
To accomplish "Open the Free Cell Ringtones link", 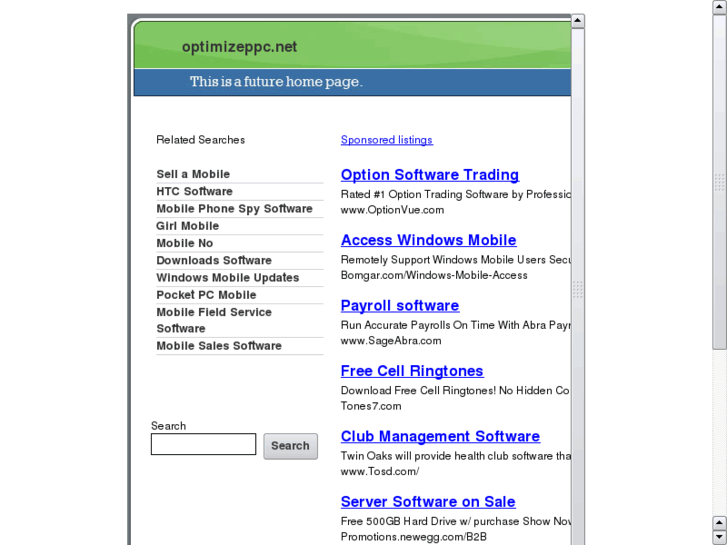I will pos(412,371).
